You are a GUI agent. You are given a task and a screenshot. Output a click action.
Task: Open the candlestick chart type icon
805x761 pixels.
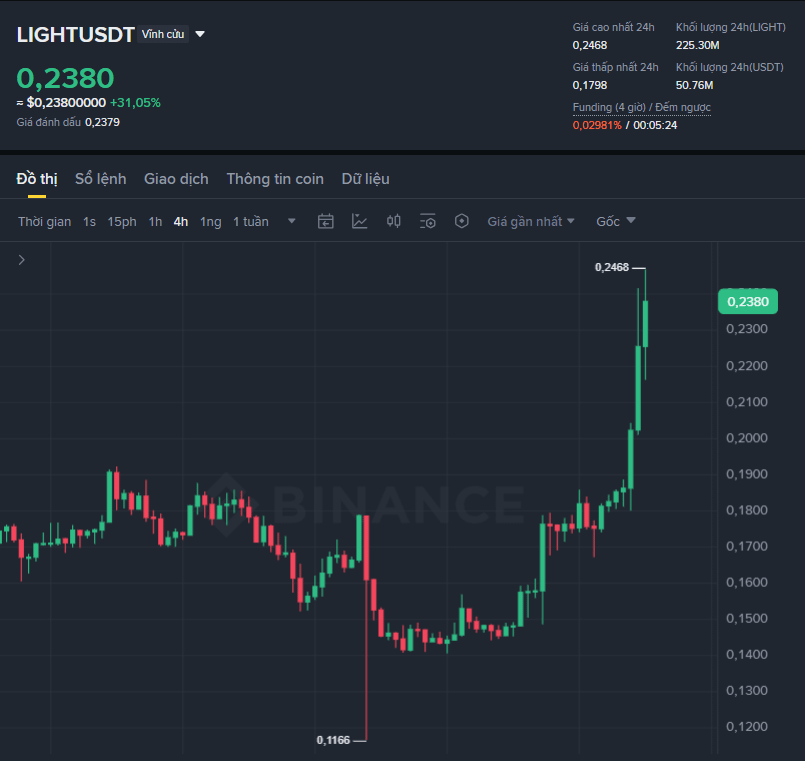[x=394, y=221]
